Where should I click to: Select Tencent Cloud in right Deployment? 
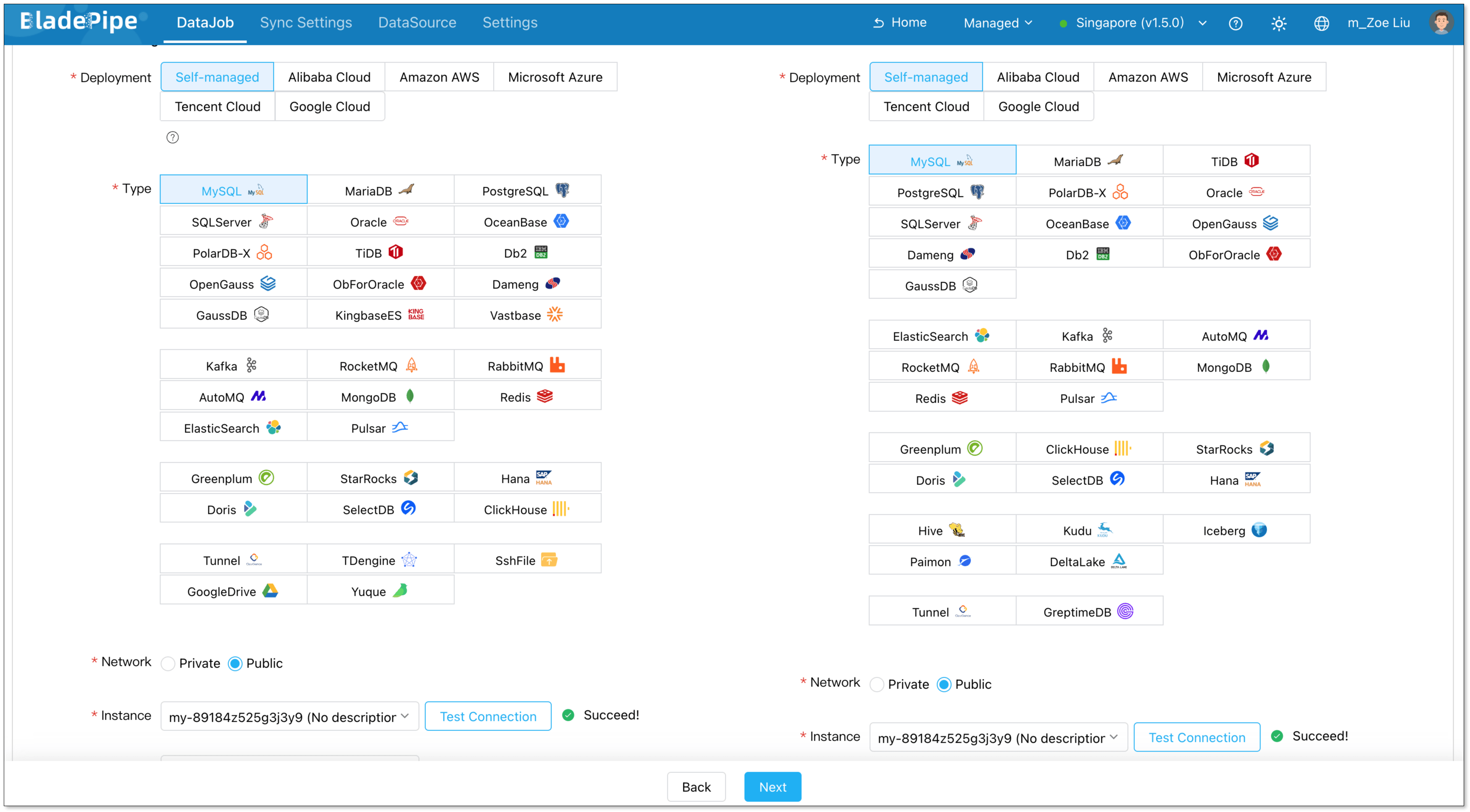coord(926,106)
